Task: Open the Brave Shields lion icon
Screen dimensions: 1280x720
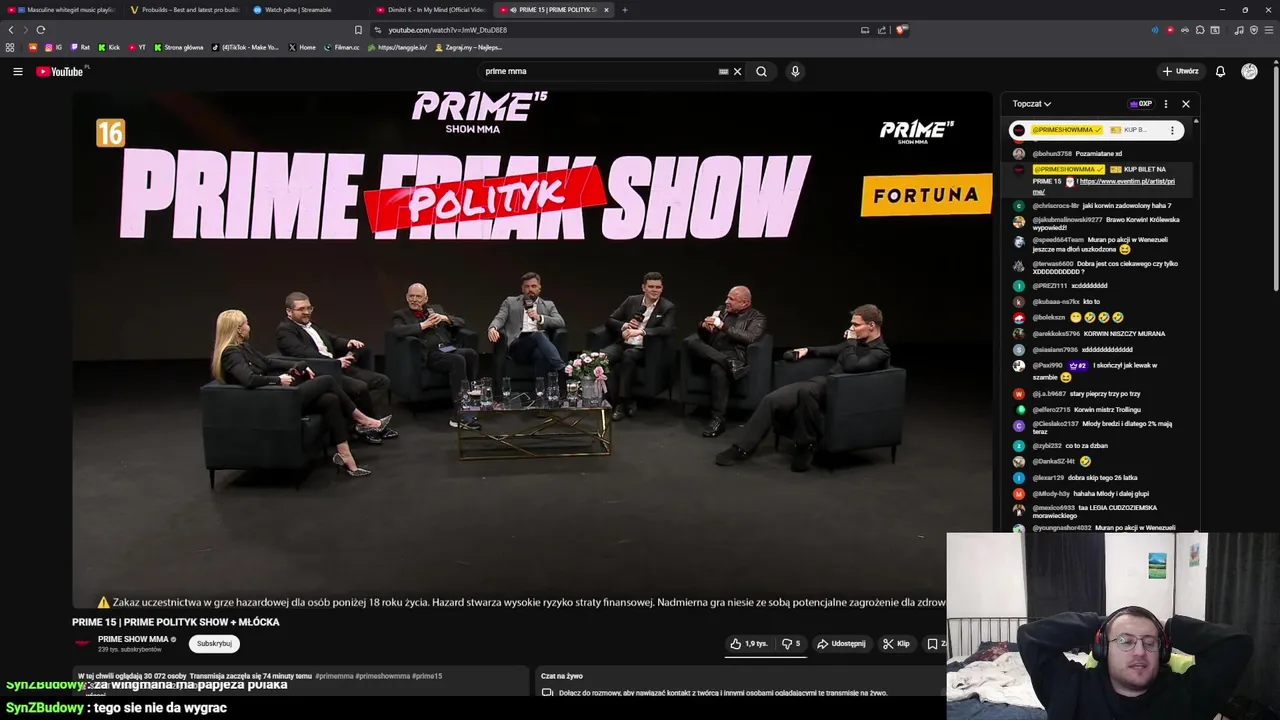Action: tap(901, 30)
